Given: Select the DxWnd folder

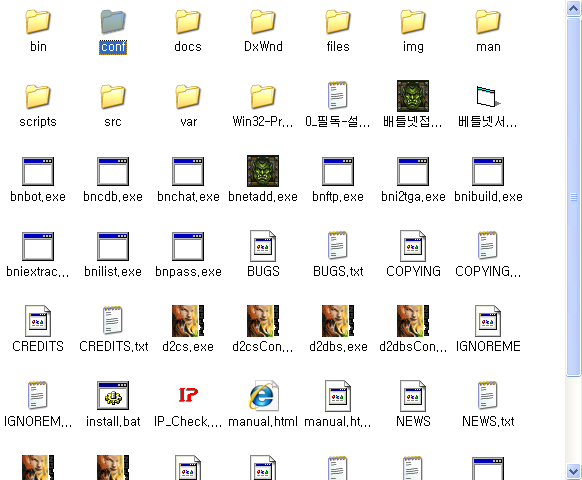Looking at the screenshot, I should (263, 22).
